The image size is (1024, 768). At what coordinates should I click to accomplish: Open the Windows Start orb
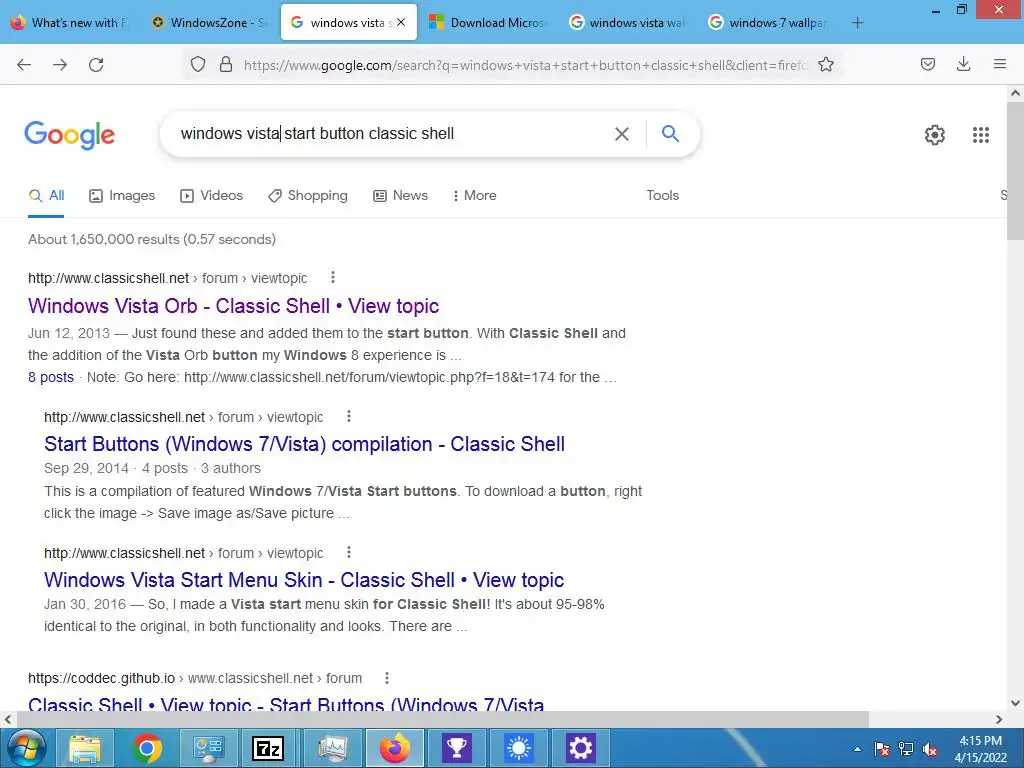coord(25,748)
